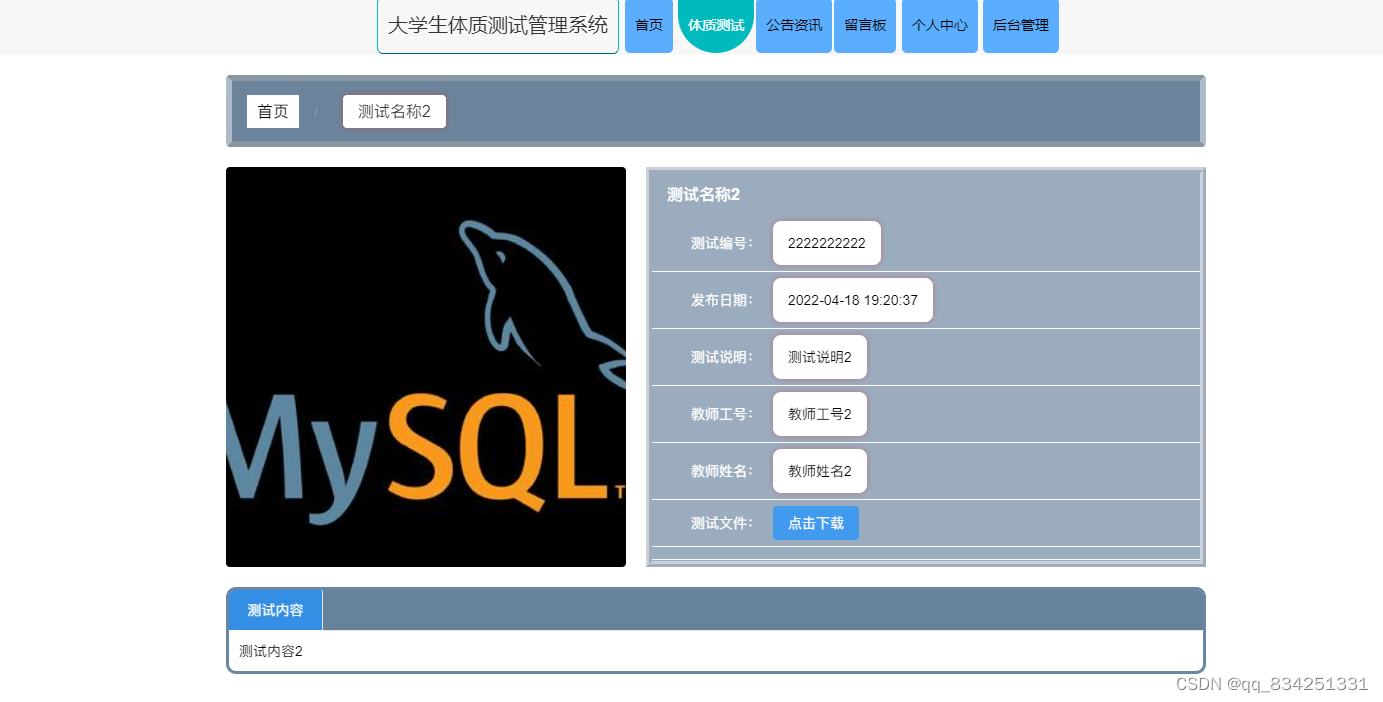The width and height of the screenshot is (1383, 702).
Task: Click the 测试内容2 content text
Action: click(271, 651)
